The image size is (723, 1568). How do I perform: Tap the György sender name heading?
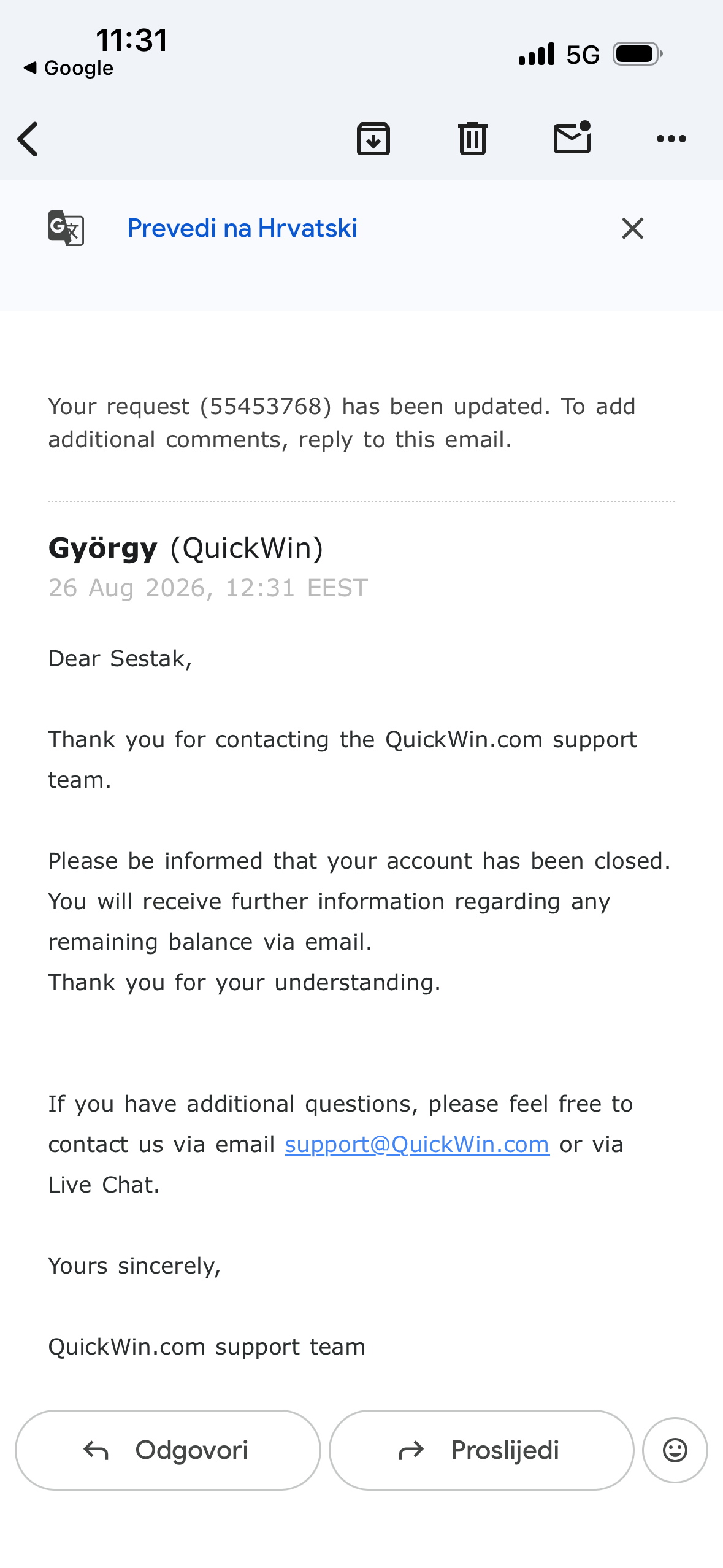103,549
